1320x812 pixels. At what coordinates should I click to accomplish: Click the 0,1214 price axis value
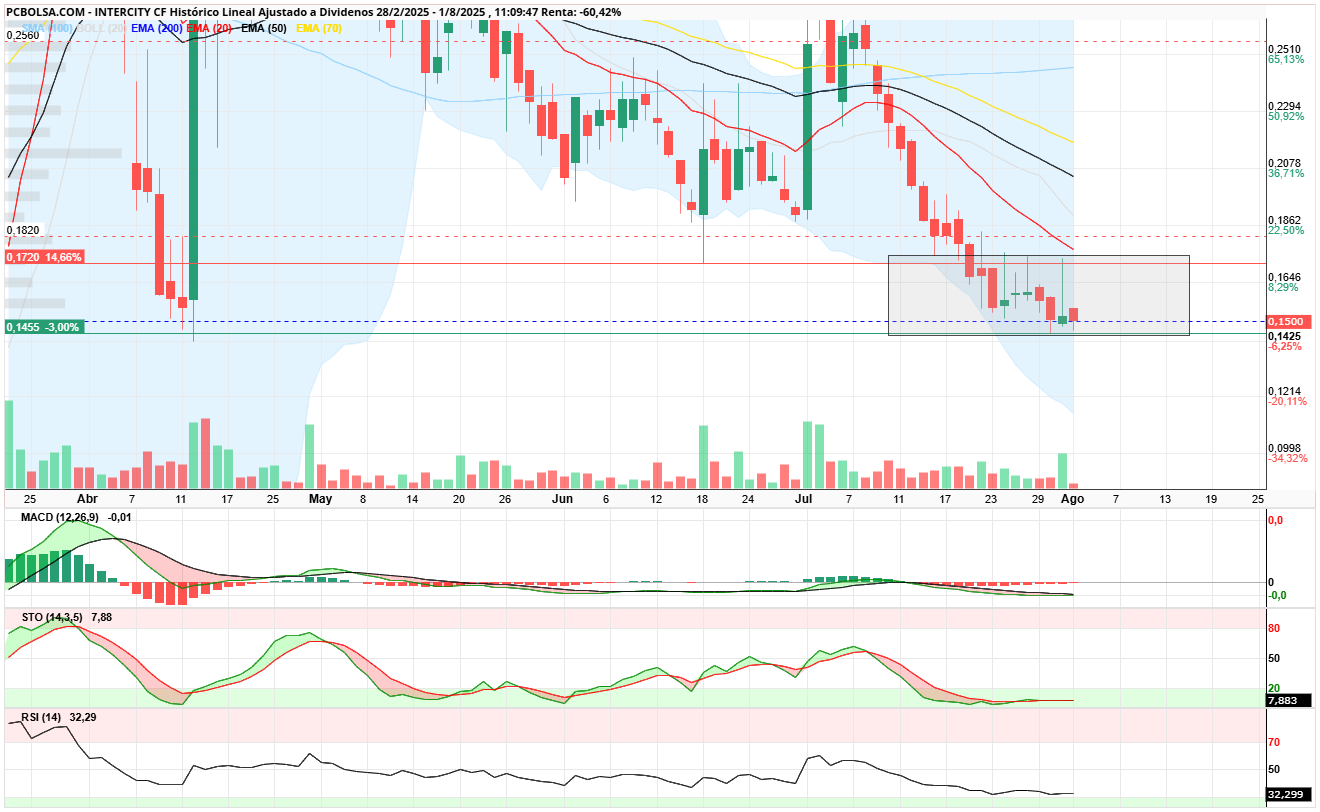[x=1285, y=391]
